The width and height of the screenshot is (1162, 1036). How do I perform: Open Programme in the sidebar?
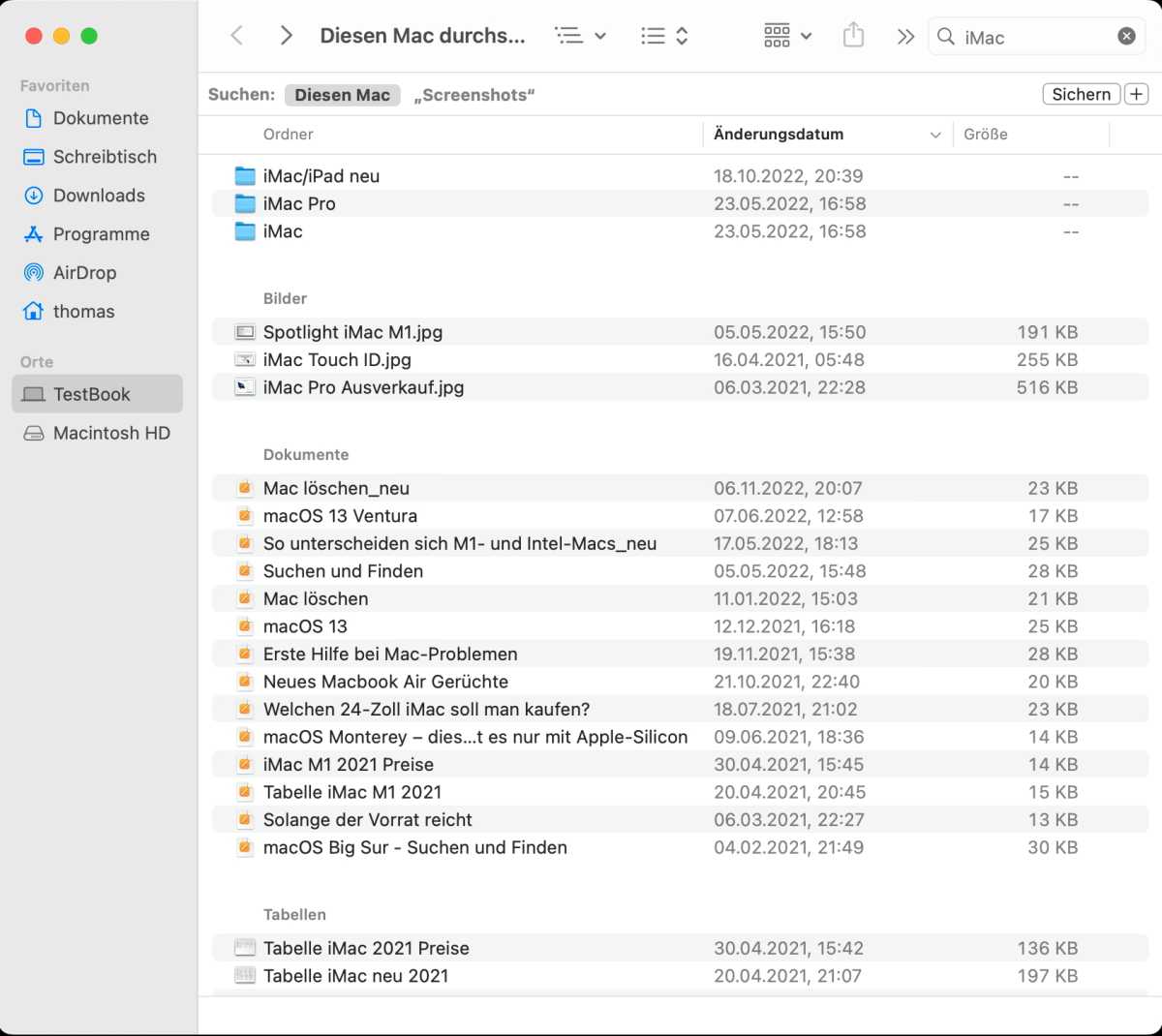[x=97, y=234]
